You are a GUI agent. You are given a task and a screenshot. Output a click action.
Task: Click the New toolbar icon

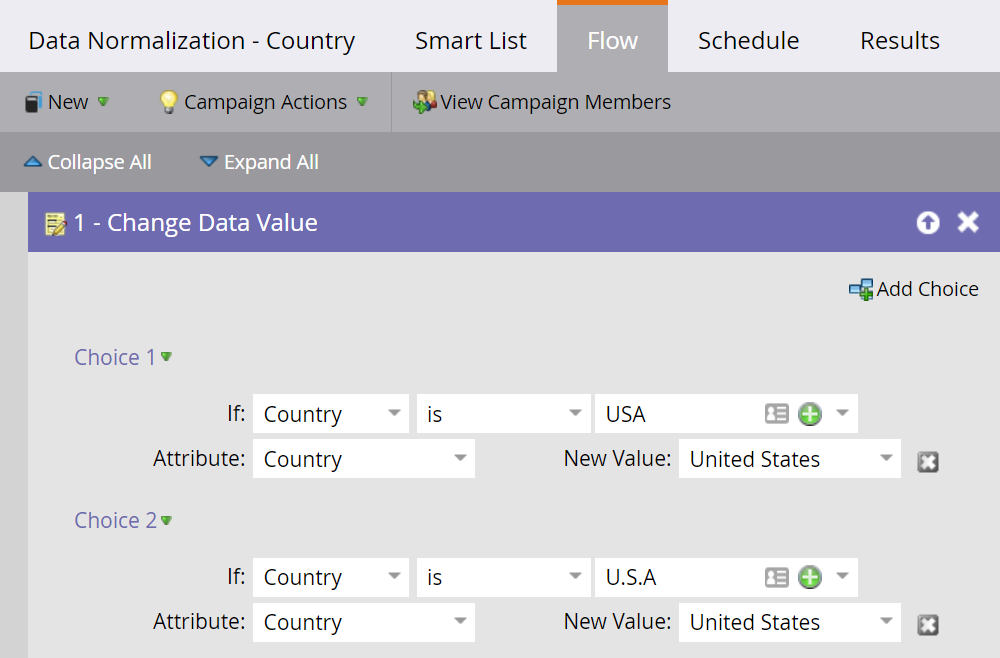(x=32, y=101)
